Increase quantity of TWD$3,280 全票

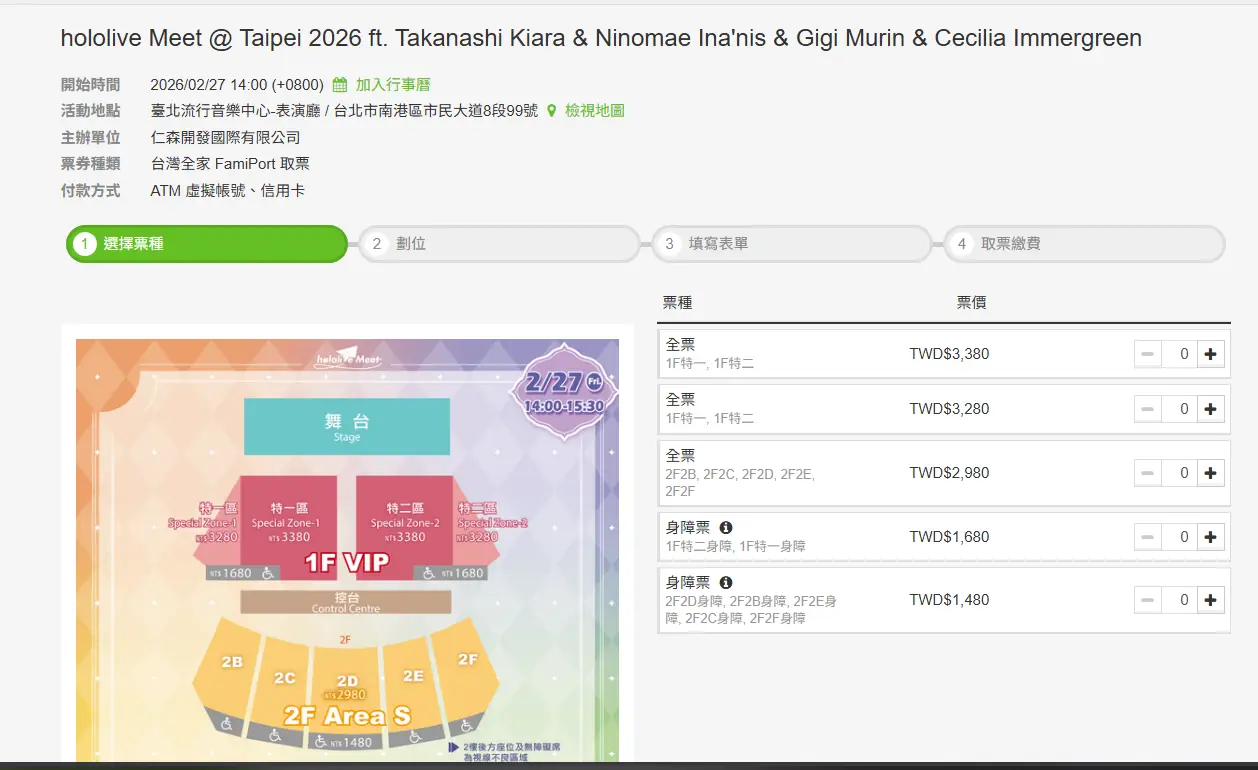[x=1210, y=409]
